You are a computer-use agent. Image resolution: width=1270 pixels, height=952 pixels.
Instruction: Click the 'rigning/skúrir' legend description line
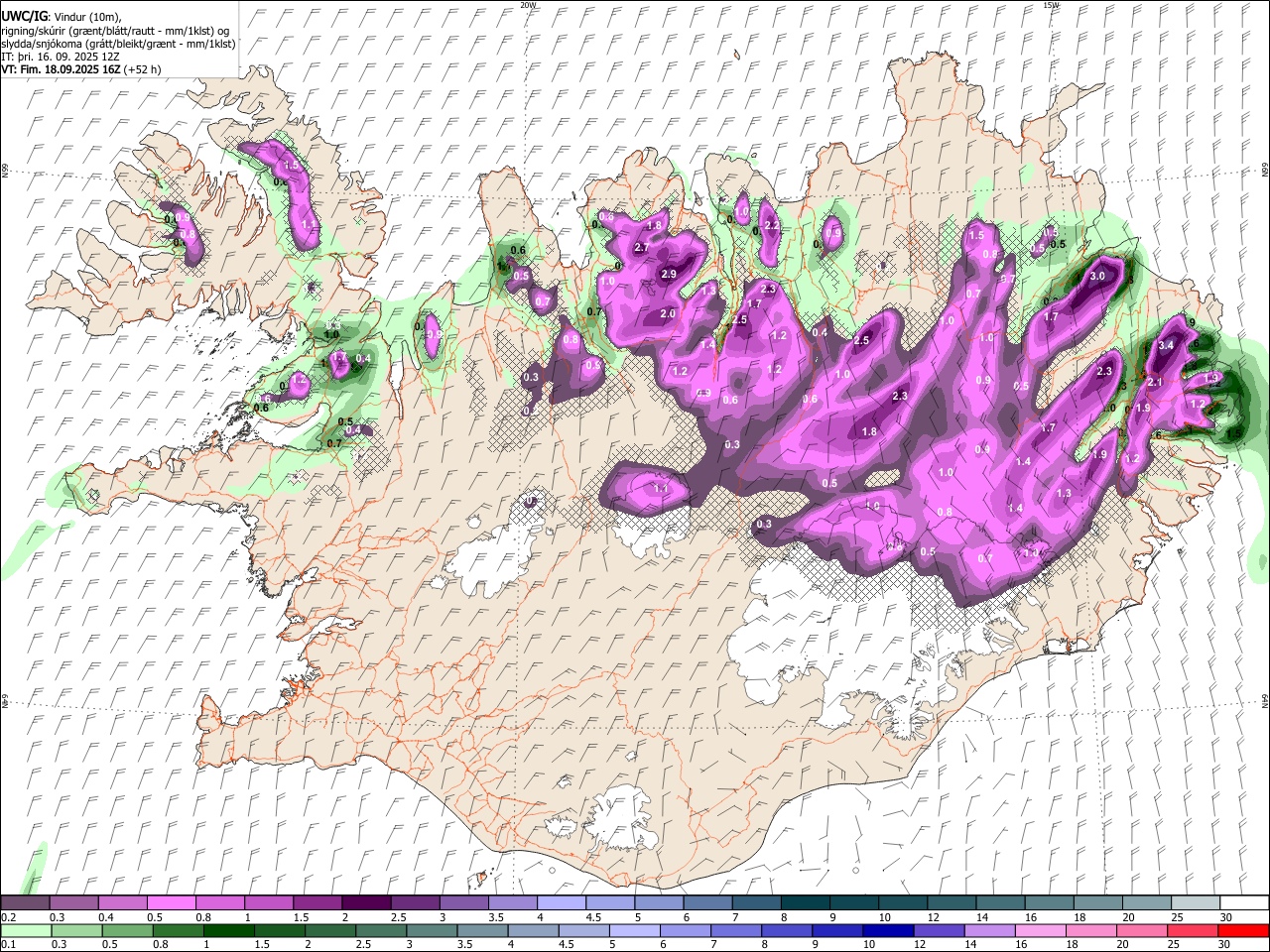(x=115, y=31)
